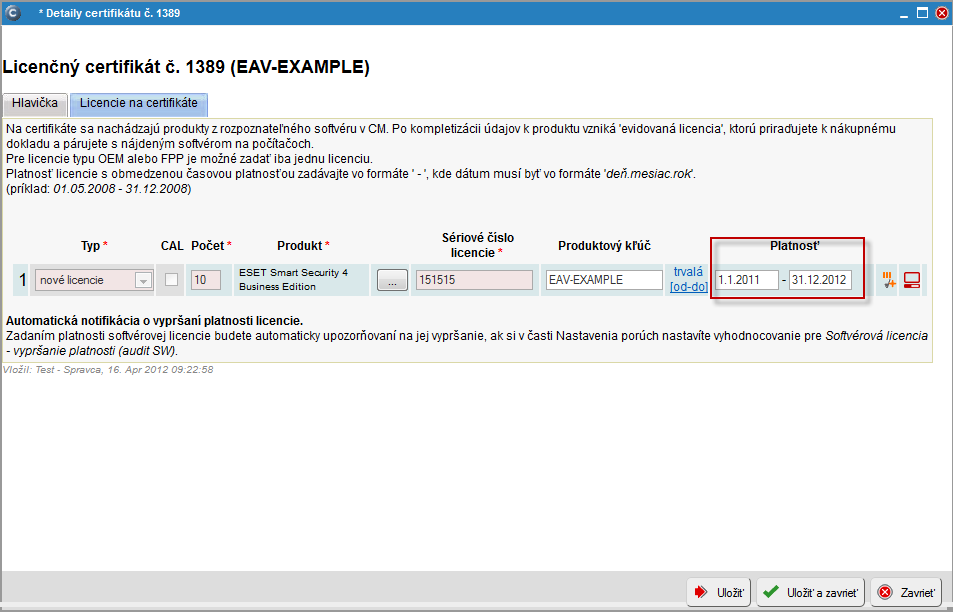Viewport: 953px width, 612px height.
Task: Click the application logo in the title bar
Action: pyautogui.click(x=12, y=13)
